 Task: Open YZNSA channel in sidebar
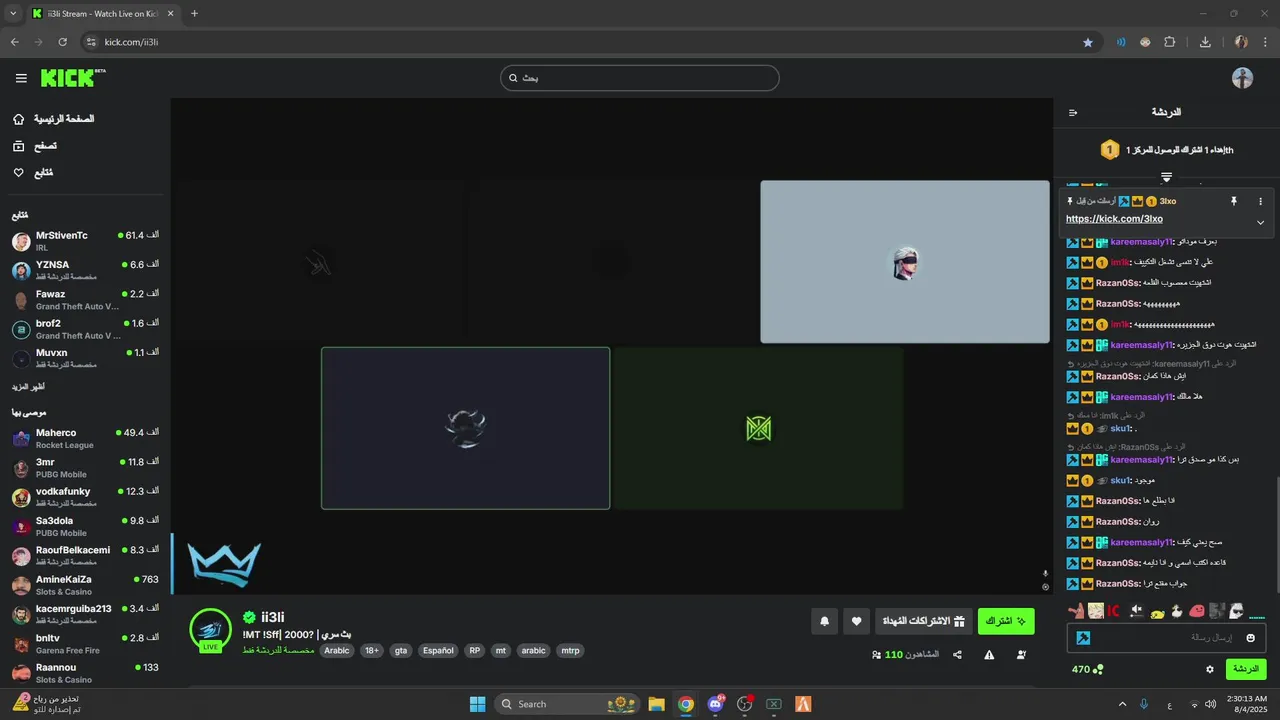click(85, 270)
